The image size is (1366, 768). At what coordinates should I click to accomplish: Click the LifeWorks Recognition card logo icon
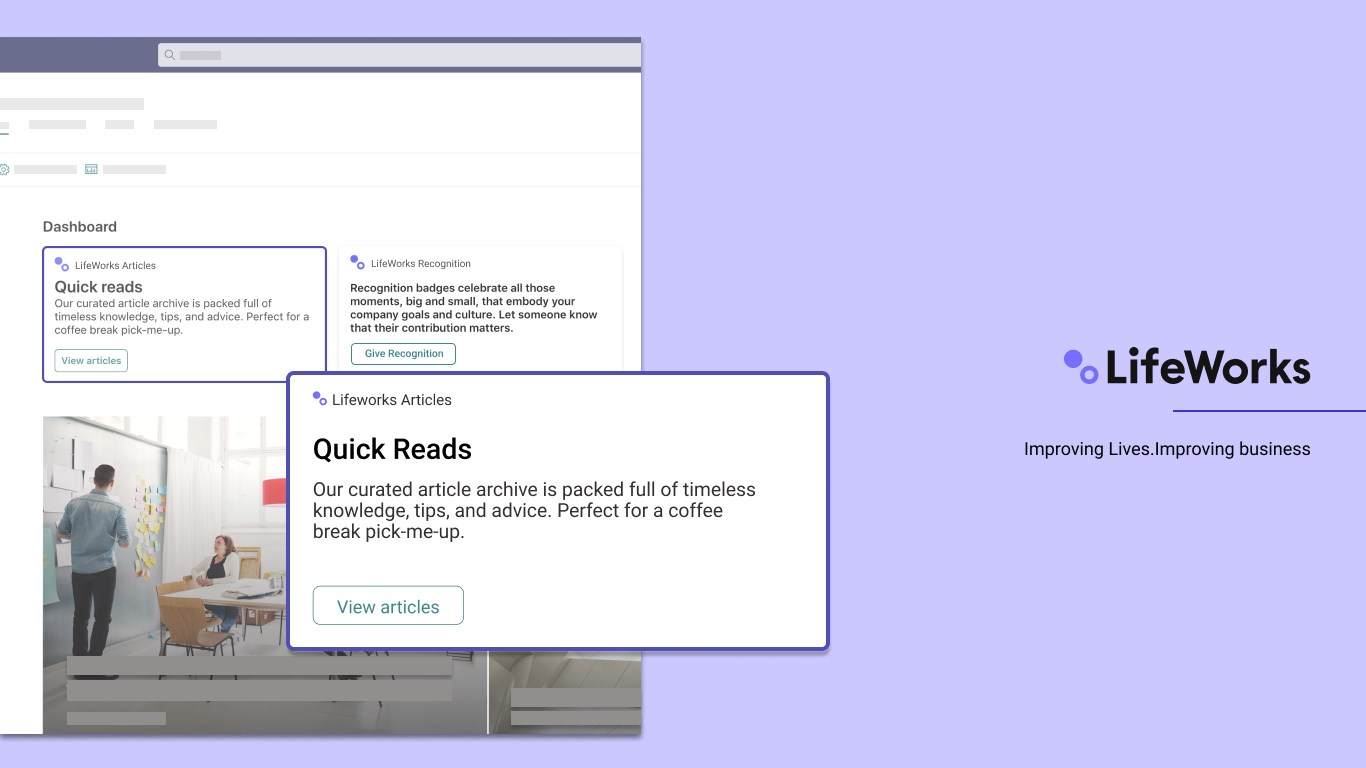pos(357,262)
